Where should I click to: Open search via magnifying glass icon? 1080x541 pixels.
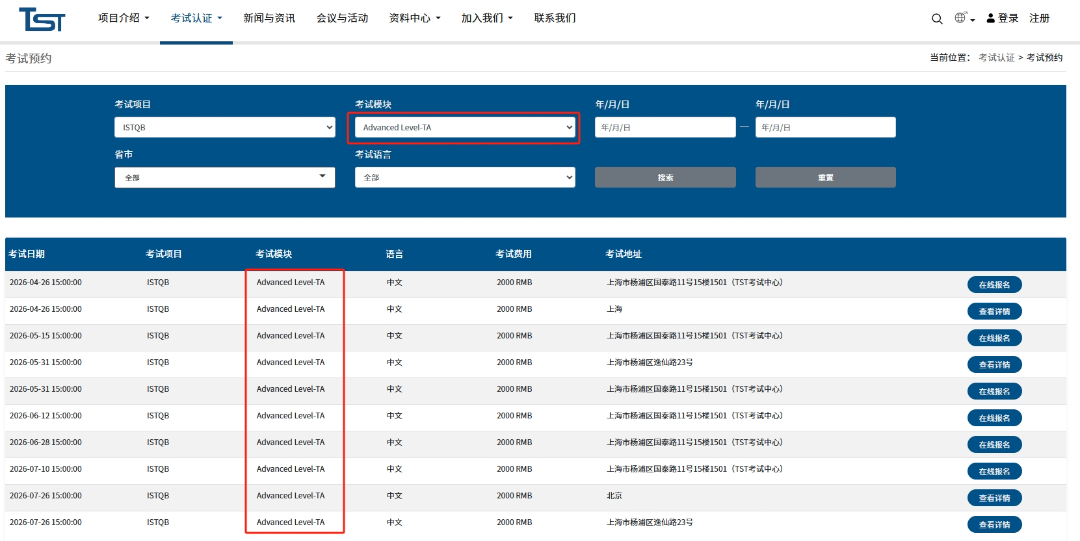[937, 19]
